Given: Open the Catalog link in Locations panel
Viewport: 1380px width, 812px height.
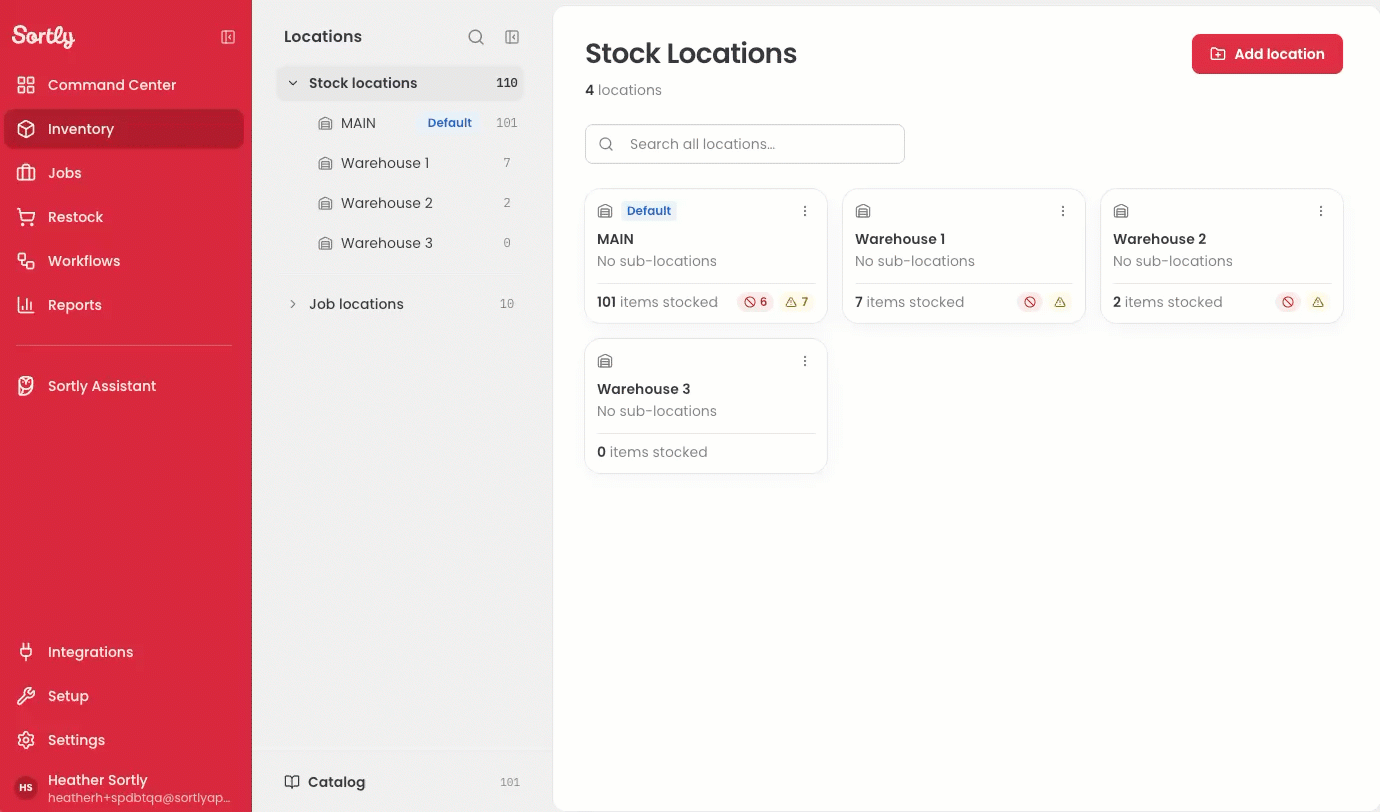Looking at the screenshot, I should [401, 782].
